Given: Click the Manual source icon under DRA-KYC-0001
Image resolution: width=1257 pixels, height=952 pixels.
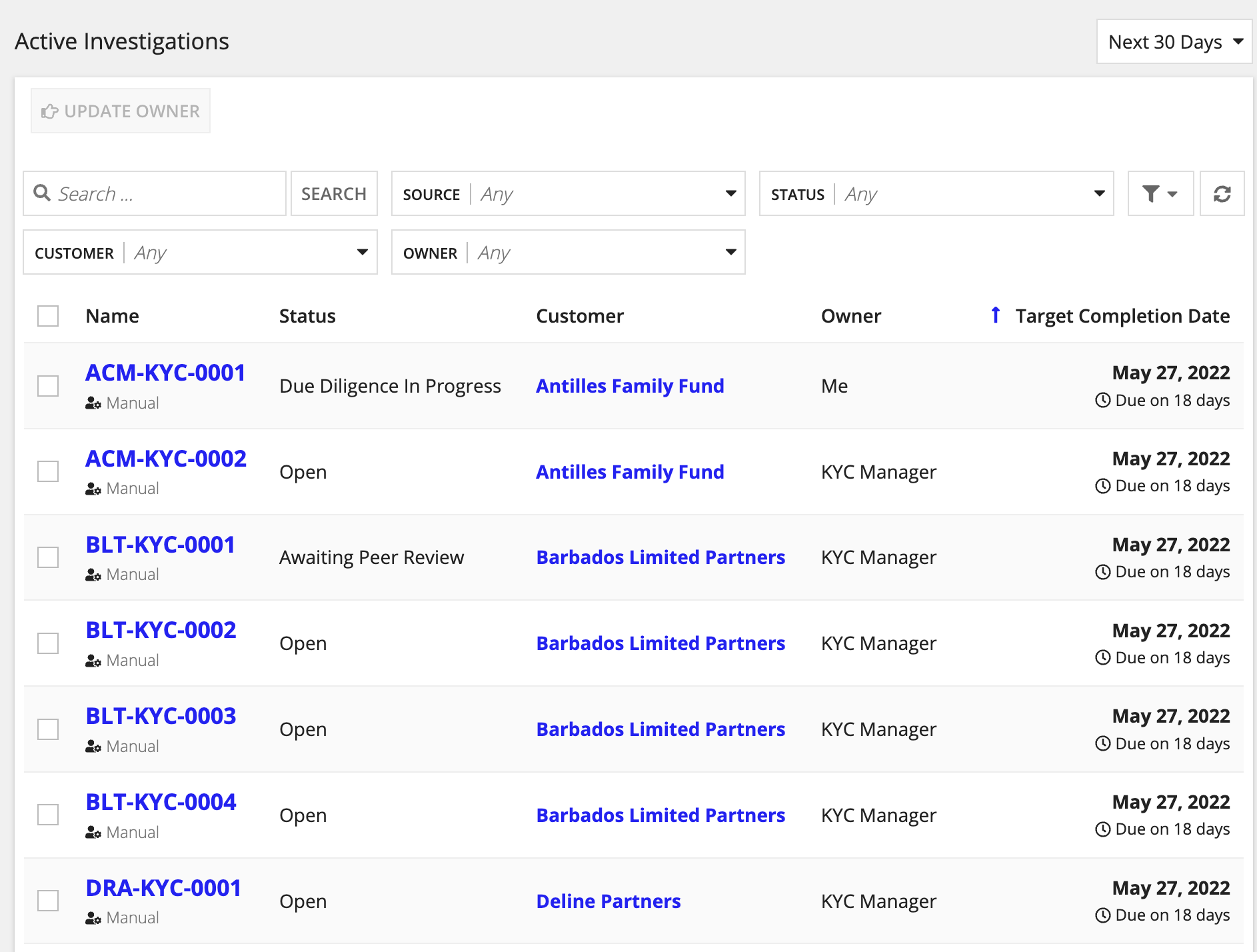Looking at the screenshot, I should pyautogui.click(x=93, y=918).
